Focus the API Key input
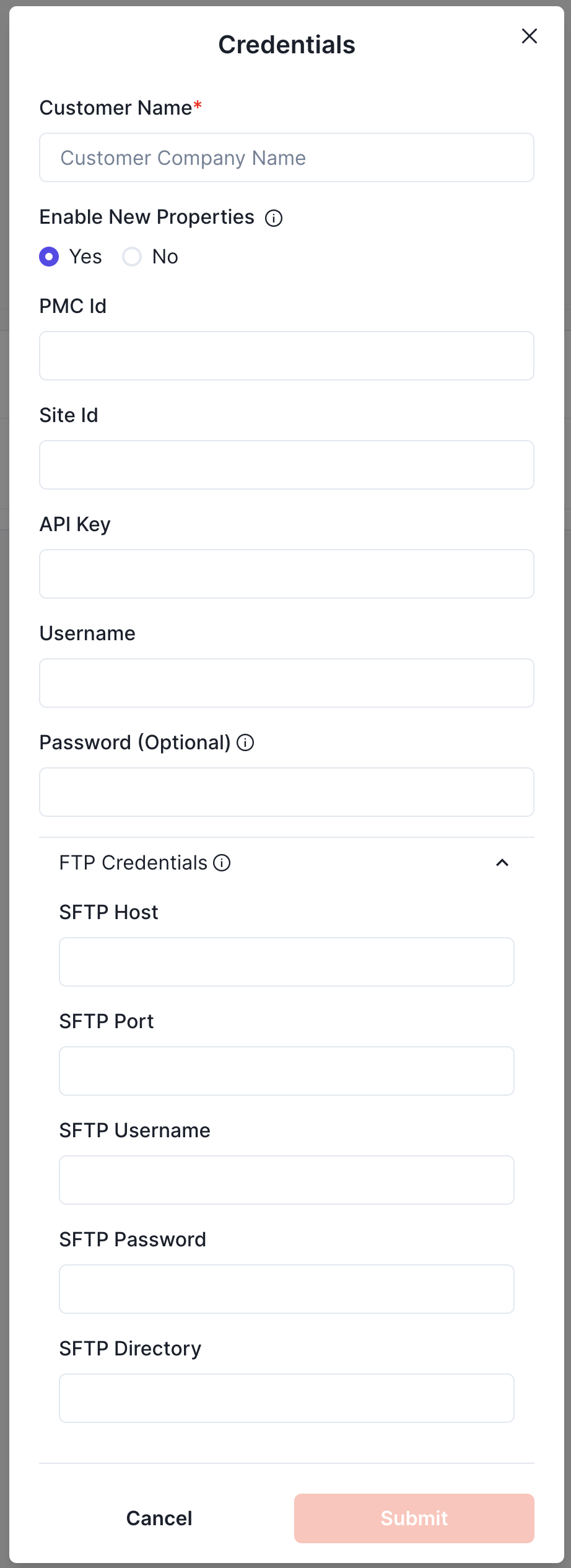 tap(286, 574)
